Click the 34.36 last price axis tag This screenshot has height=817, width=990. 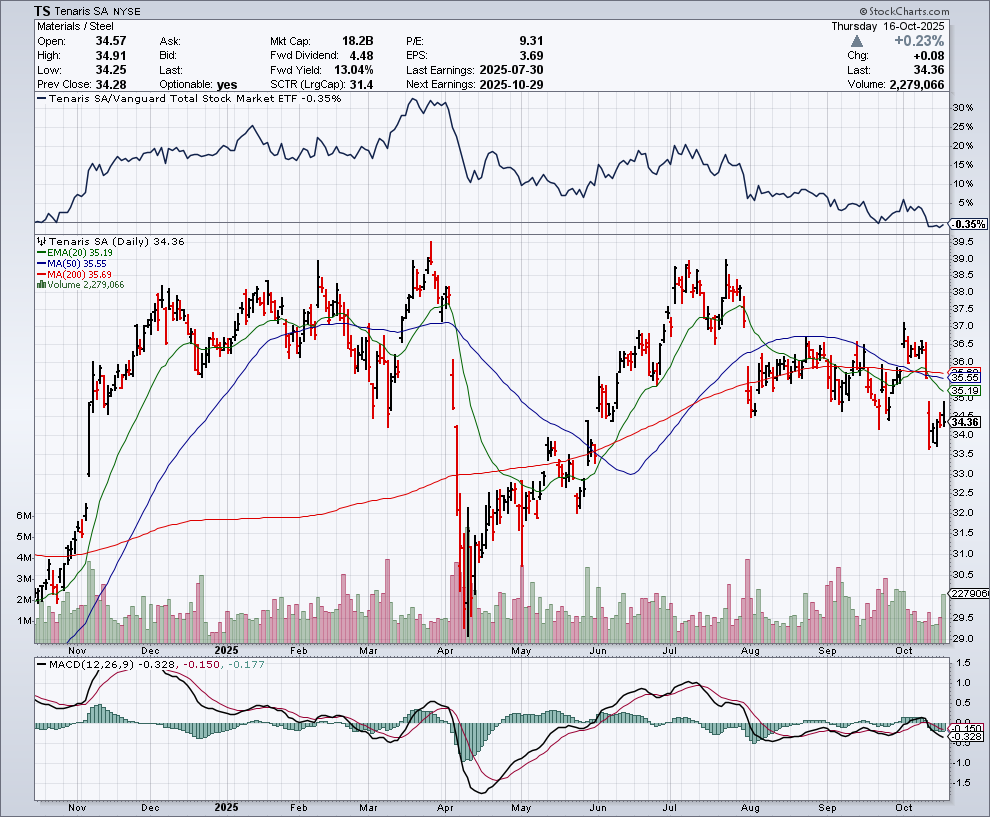967,422
